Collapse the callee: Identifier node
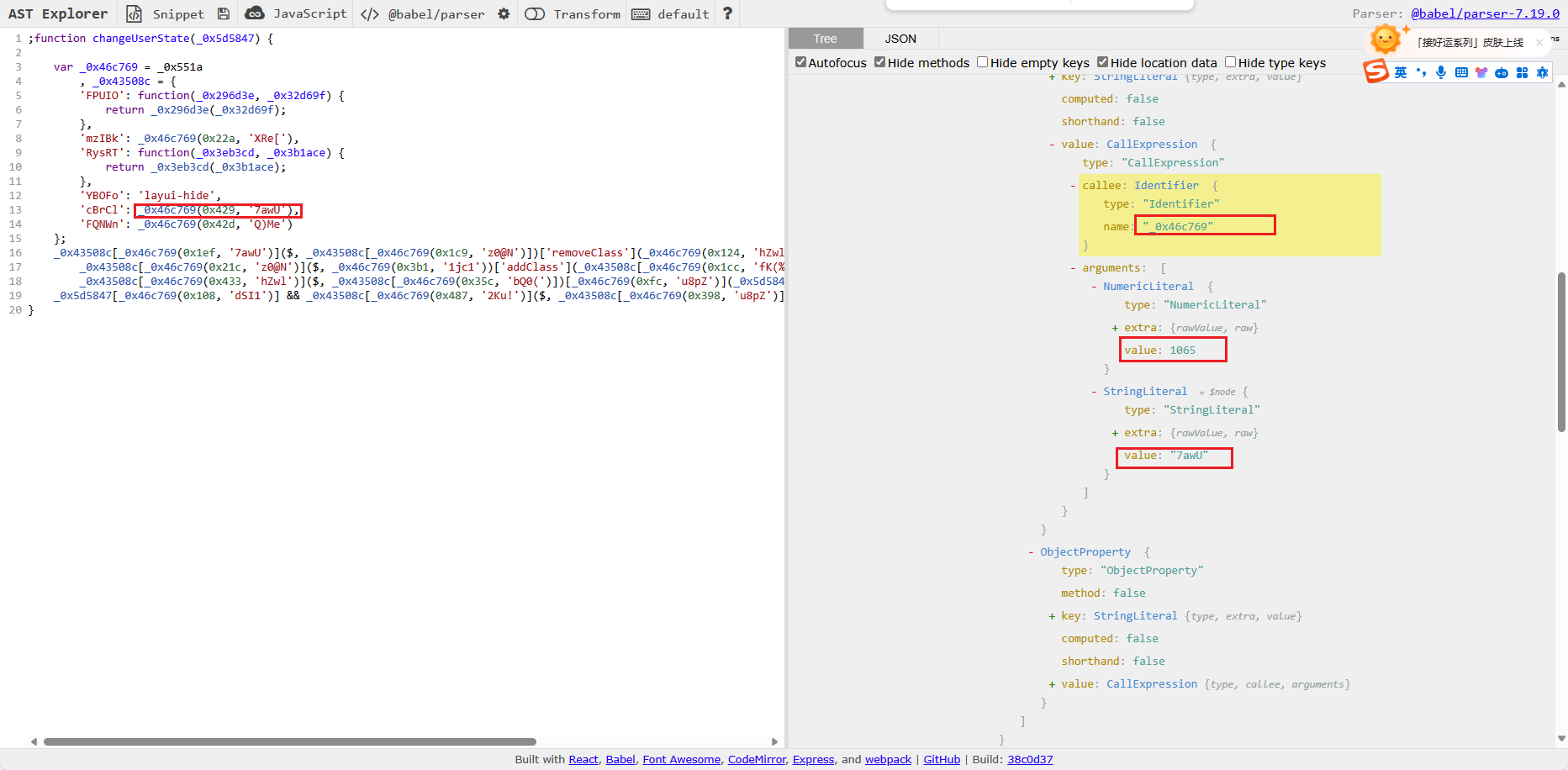This screenshot has width=1568, height=770. click(1073, 186)
